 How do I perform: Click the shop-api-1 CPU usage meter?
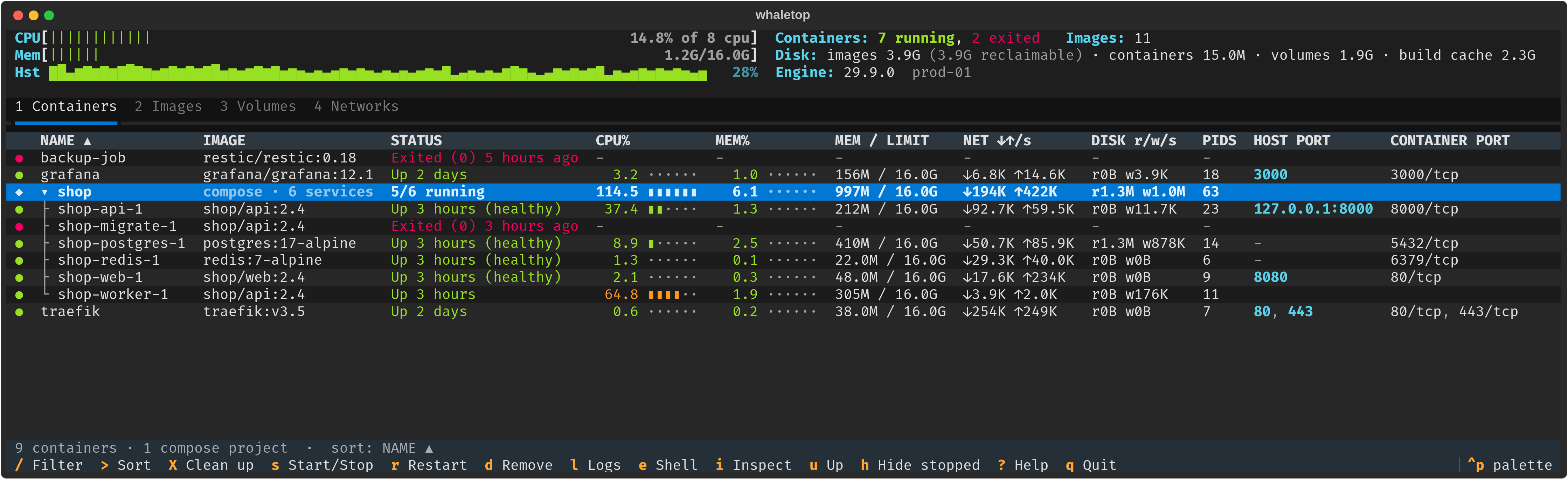click(x=672, y=209)
